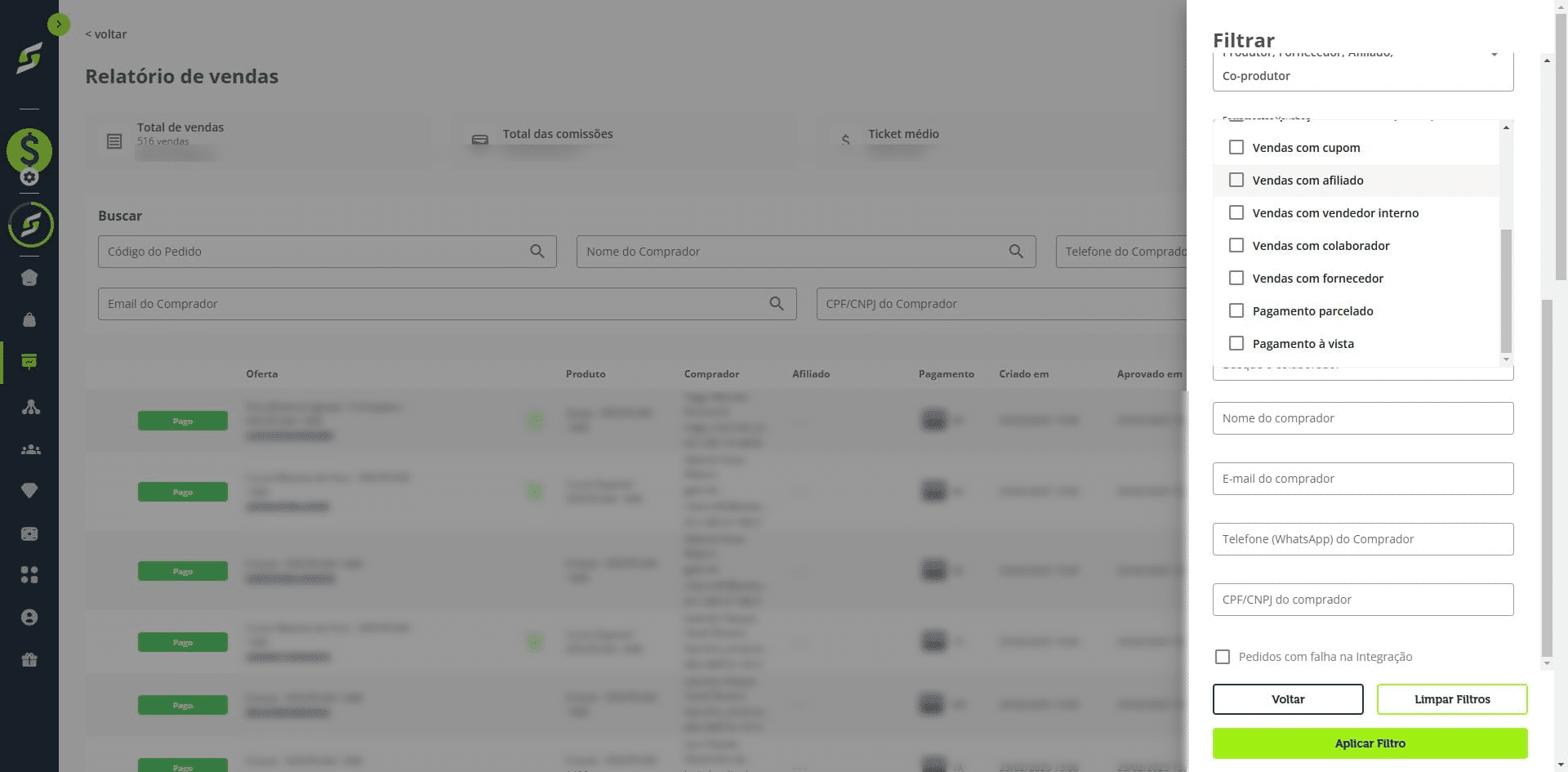Focus Telefone (WhatsApp) do Comprador field

(x=1363, y=539)
